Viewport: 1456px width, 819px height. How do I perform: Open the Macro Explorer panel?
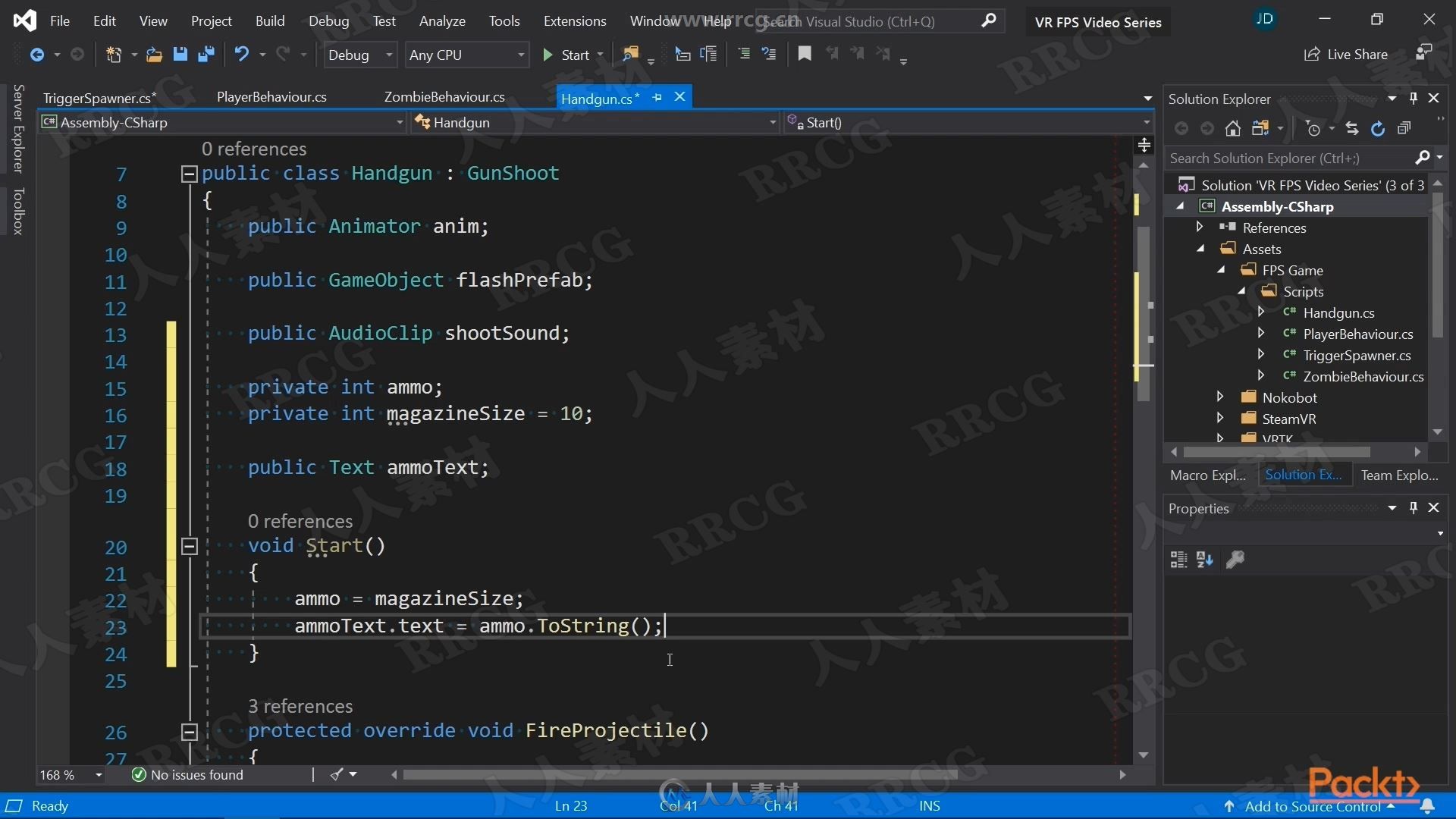point(1209,475)
